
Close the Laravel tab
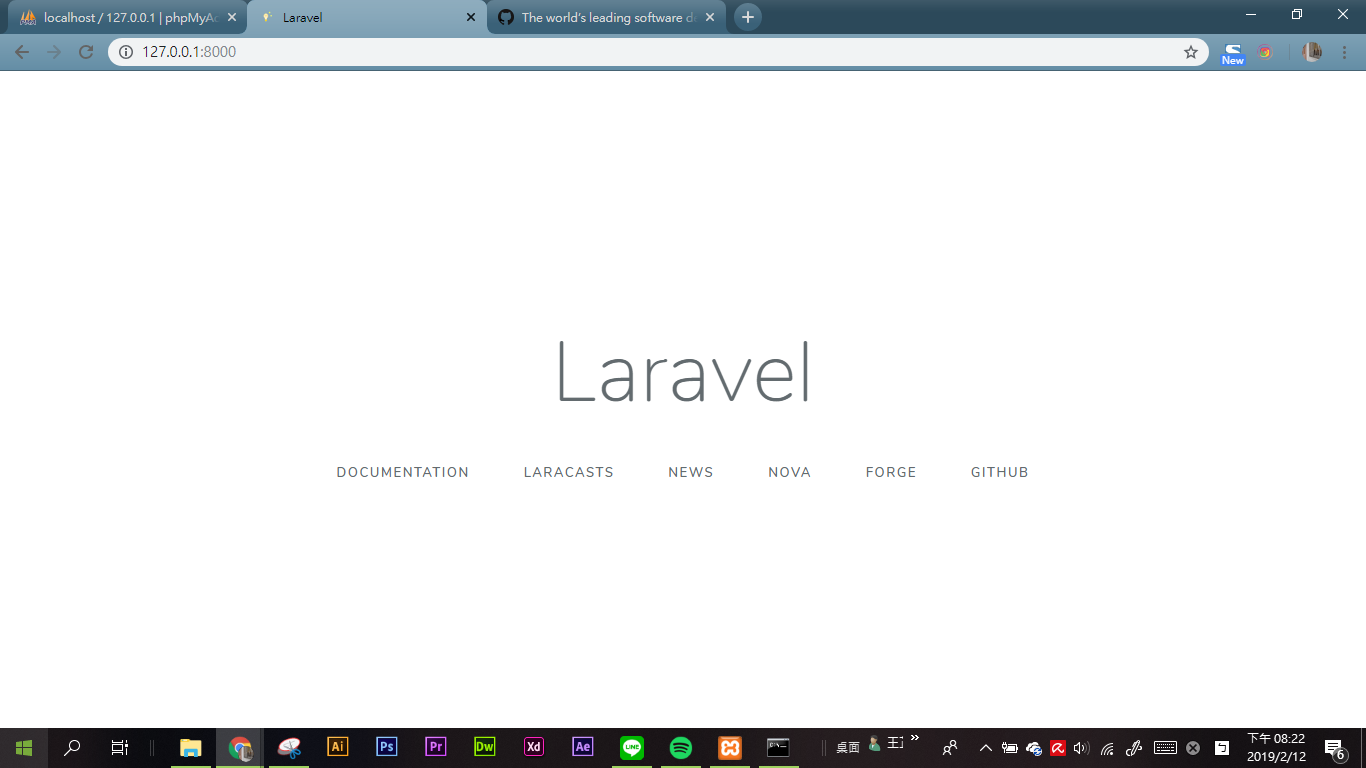click(471, 18)
